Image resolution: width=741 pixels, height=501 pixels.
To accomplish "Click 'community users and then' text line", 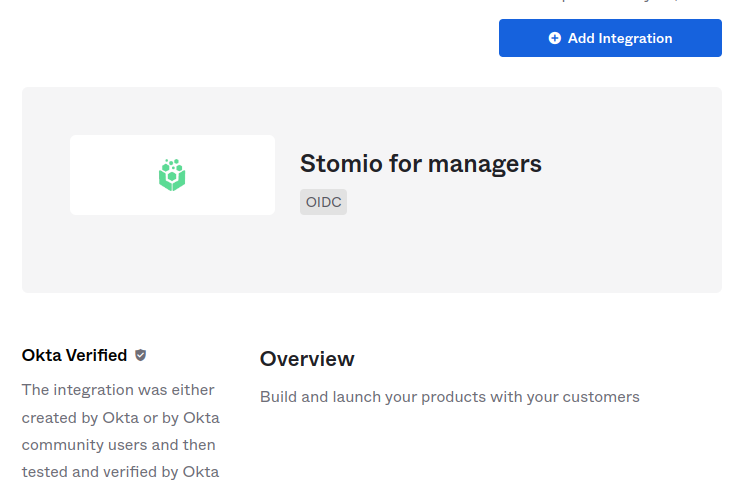I will click(x=119, y=445).
